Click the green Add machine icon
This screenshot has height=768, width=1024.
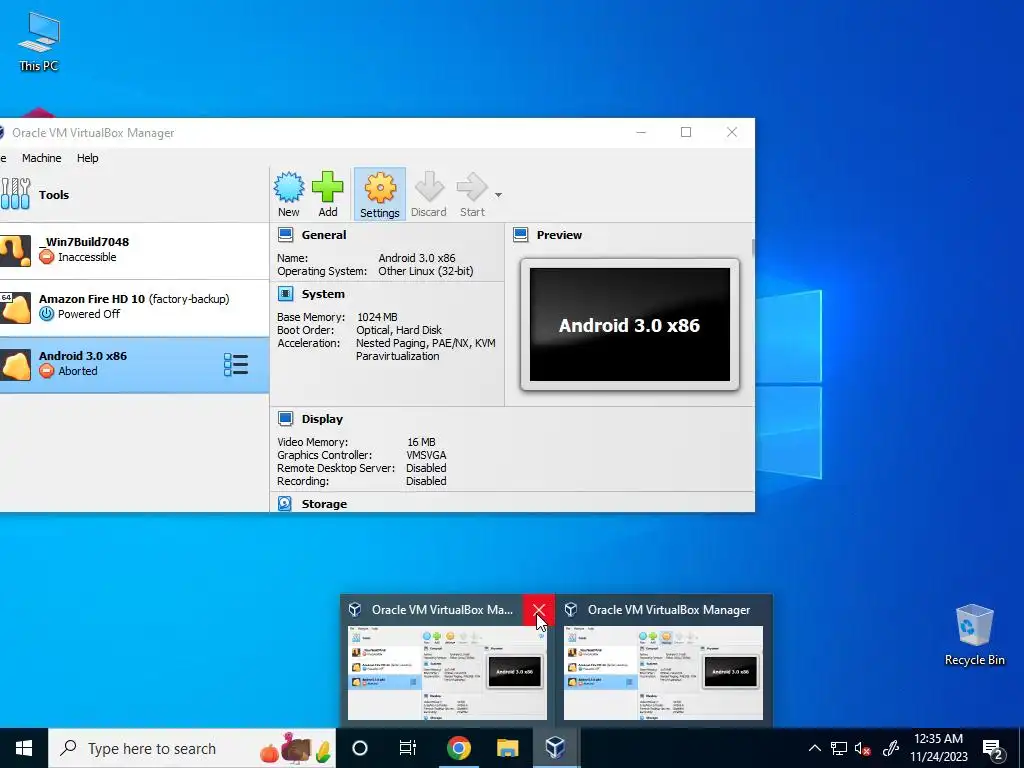327,187
